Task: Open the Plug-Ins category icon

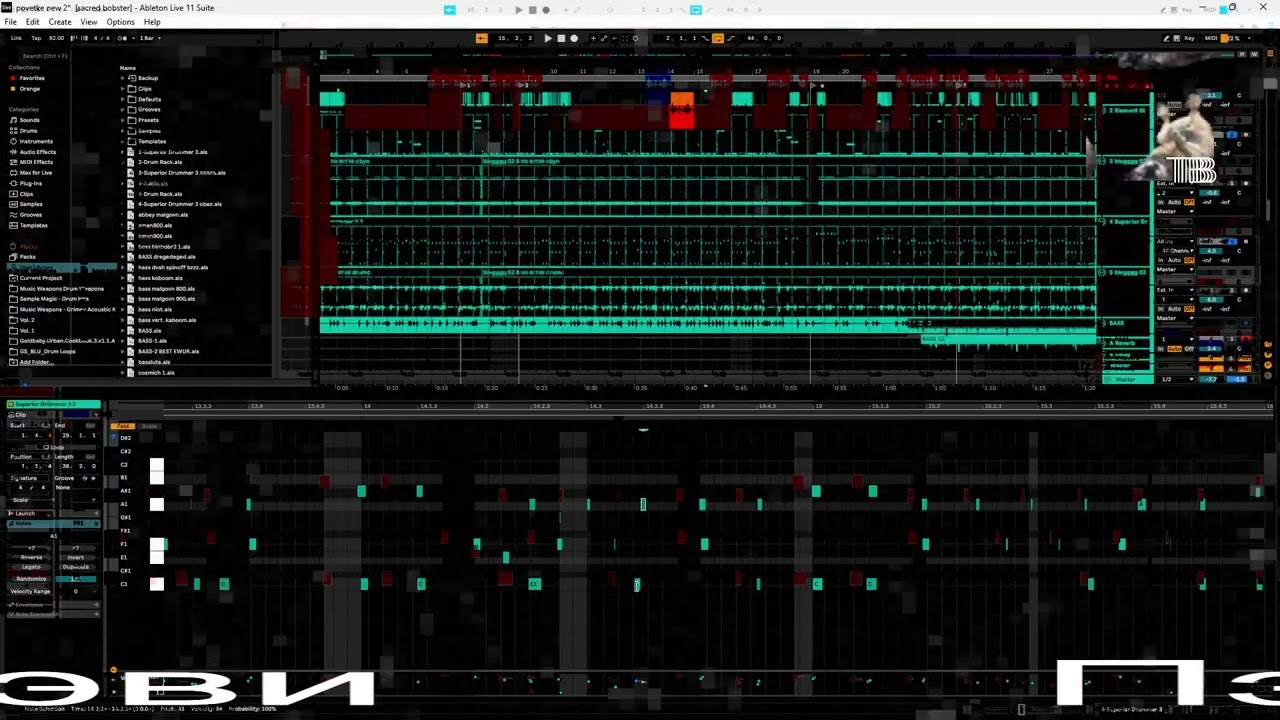Action: pos(13,183)
